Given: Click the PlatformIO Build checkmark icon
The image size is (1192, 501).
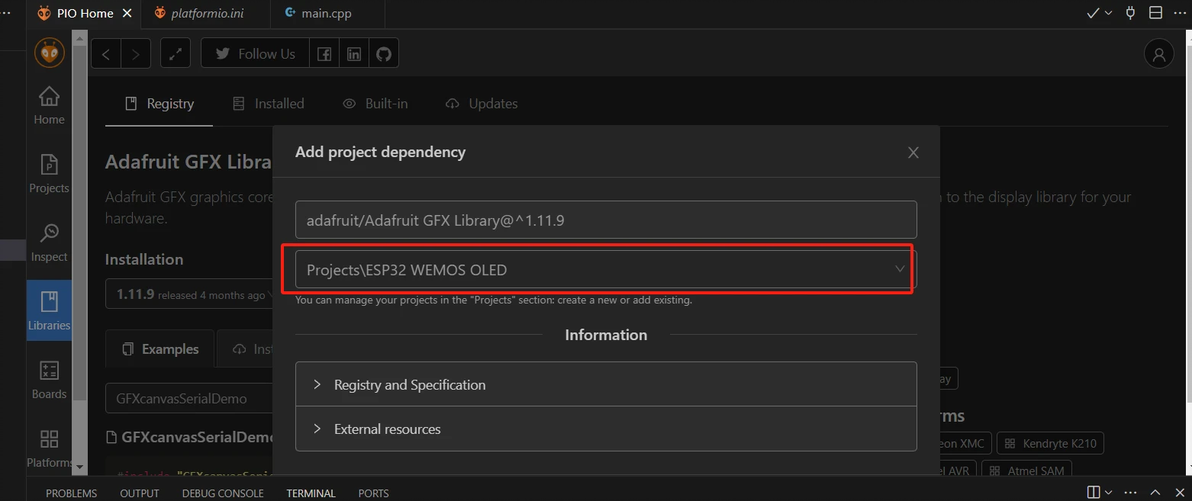Looking at the screenshot, I should click(1093, 13).
